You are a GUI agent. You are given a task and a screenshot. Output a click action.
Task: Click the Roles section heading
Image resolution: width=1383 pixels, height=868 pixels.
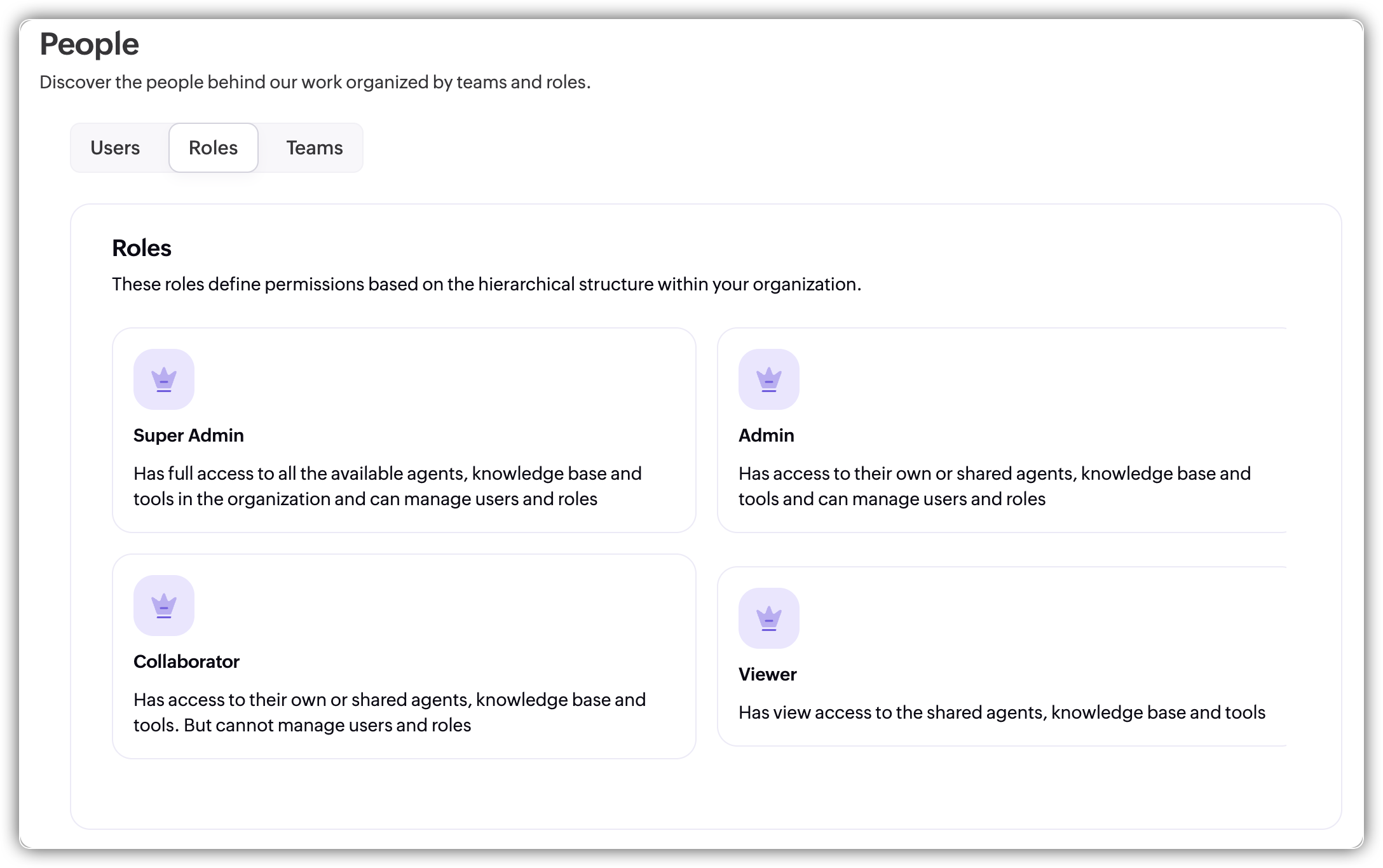142,248
